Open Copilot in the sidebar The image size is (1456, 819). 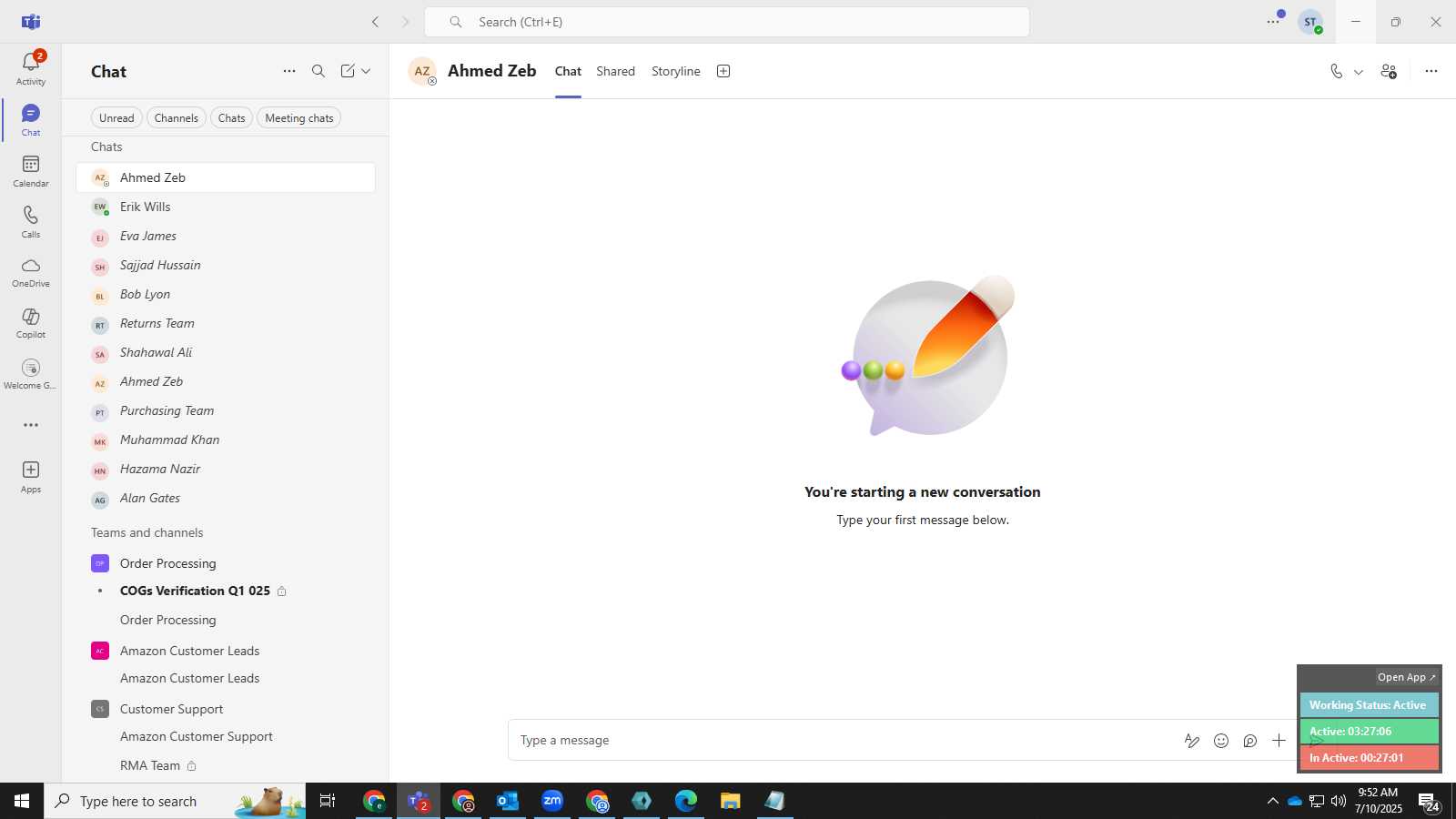pos(31,323)
